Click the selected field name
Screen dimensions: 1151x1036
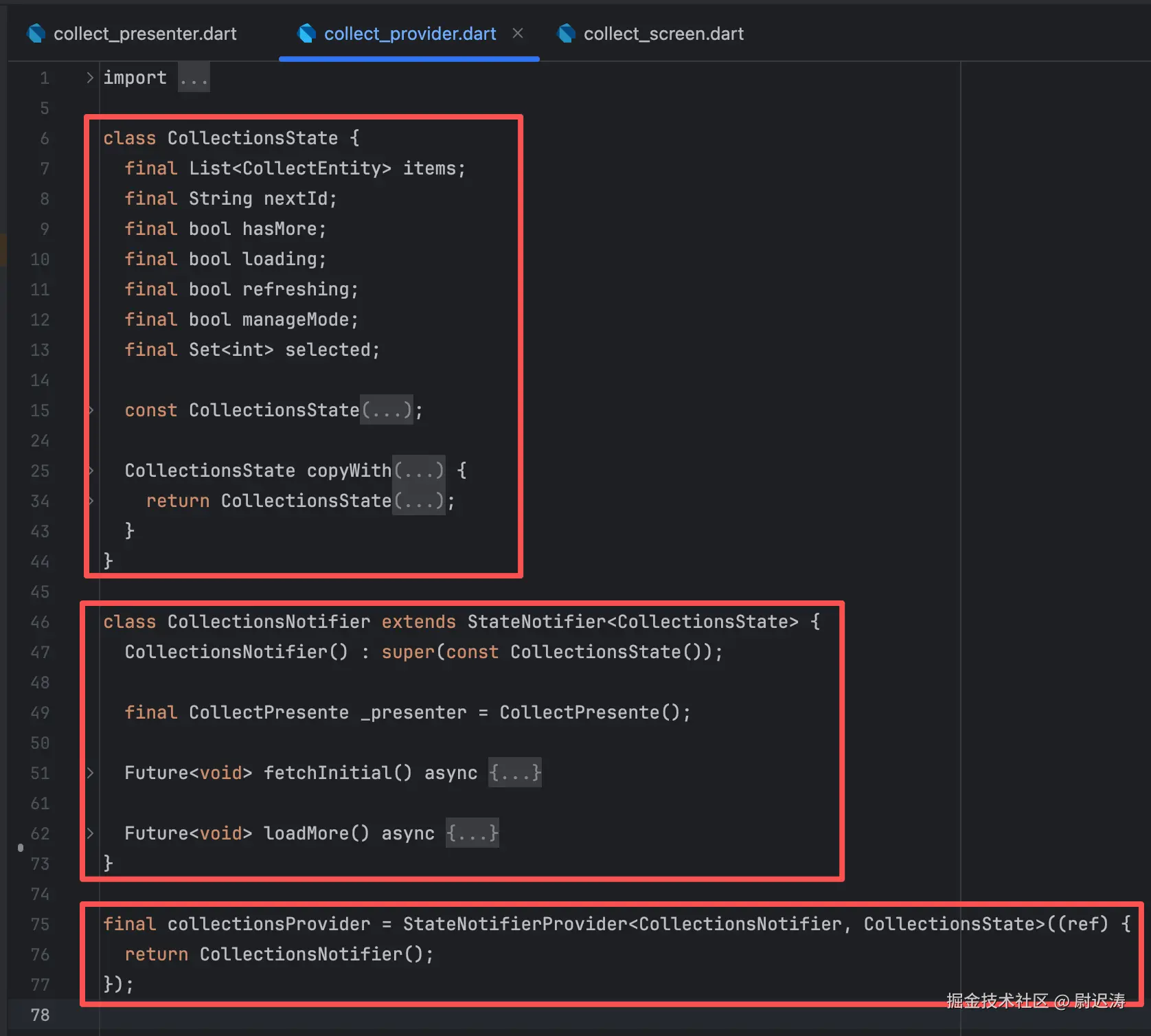point(328,350)
